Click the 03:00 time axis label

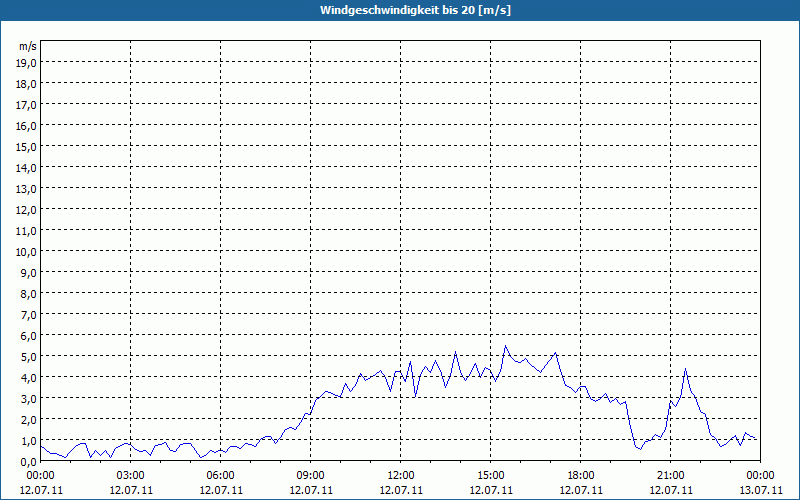tap(131, 476)
